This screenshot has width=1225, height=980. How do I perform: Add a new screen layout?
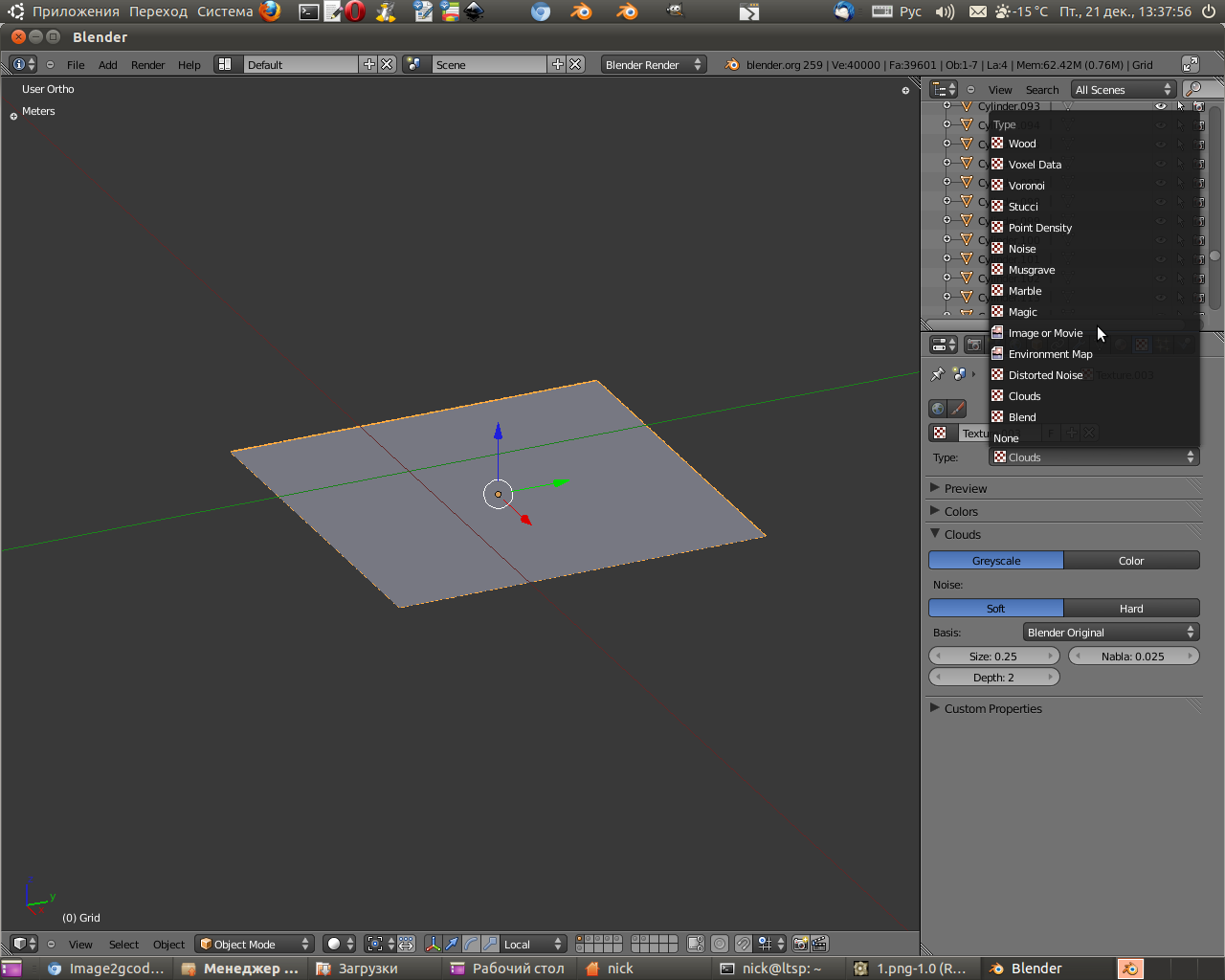[x=369, y=64]
